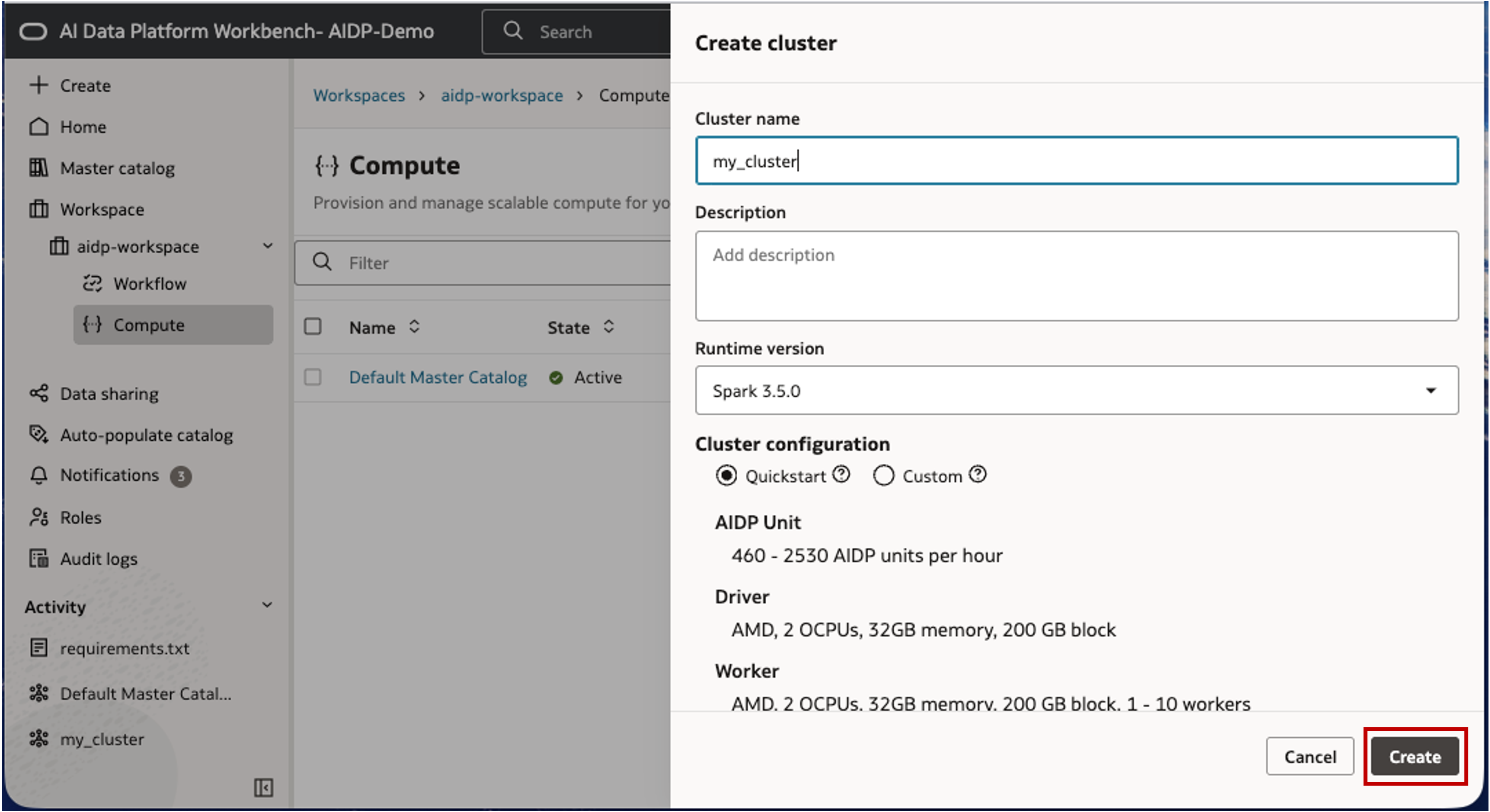
Task: Click the Cancel button
Action: [1310, 756]
